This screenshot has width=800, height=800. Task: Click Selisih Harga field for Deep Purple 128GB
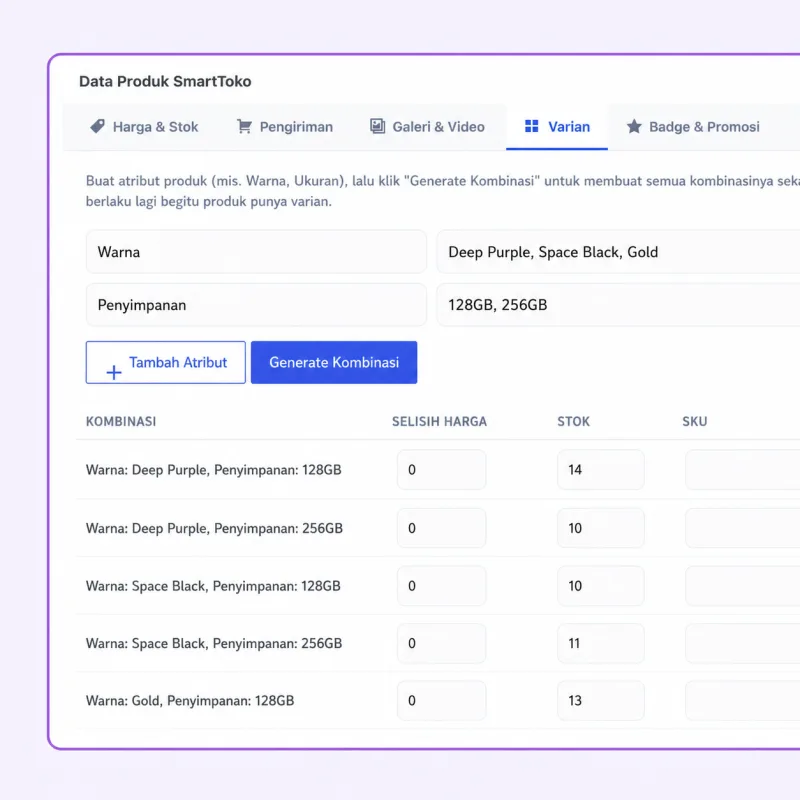pyautogui.click(x=441, y=469)
